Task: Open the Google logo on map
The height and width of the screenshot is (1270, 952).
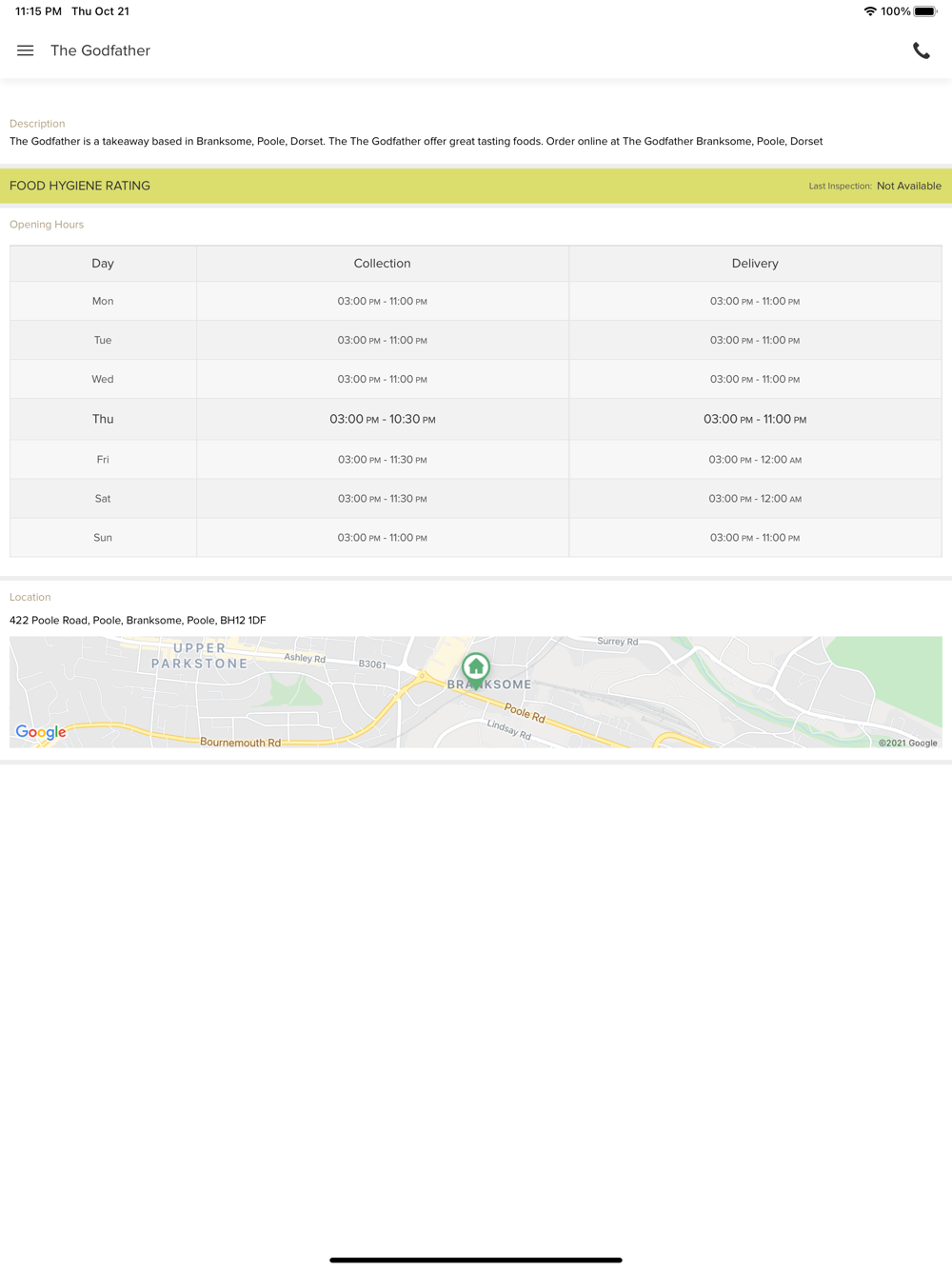Action: click(x=41, y=732)
